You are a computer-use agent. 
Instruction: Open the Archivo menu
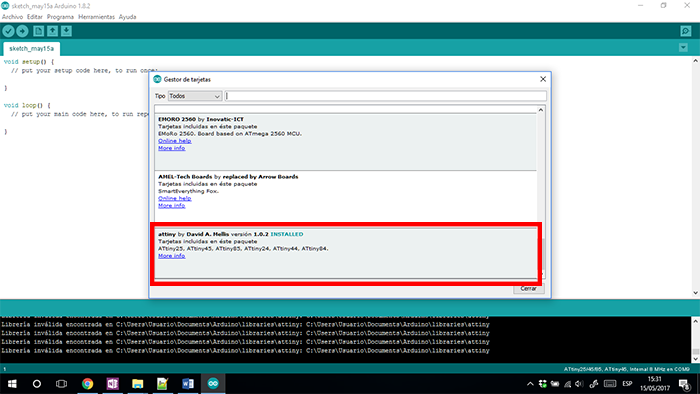(x=12, y=17)
